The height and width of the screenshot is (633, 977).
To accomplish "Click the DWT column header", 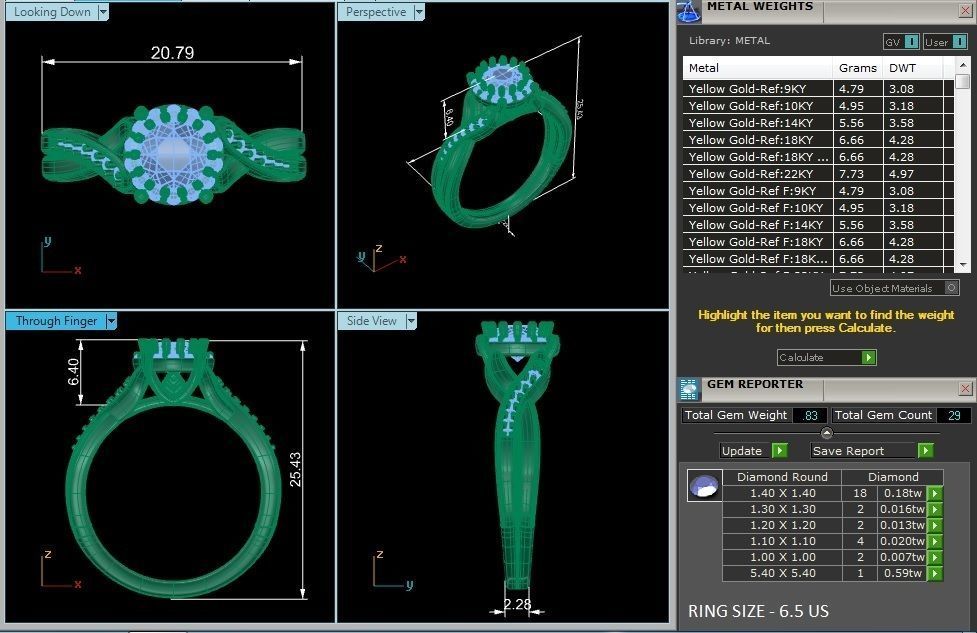I will [913, 68].
